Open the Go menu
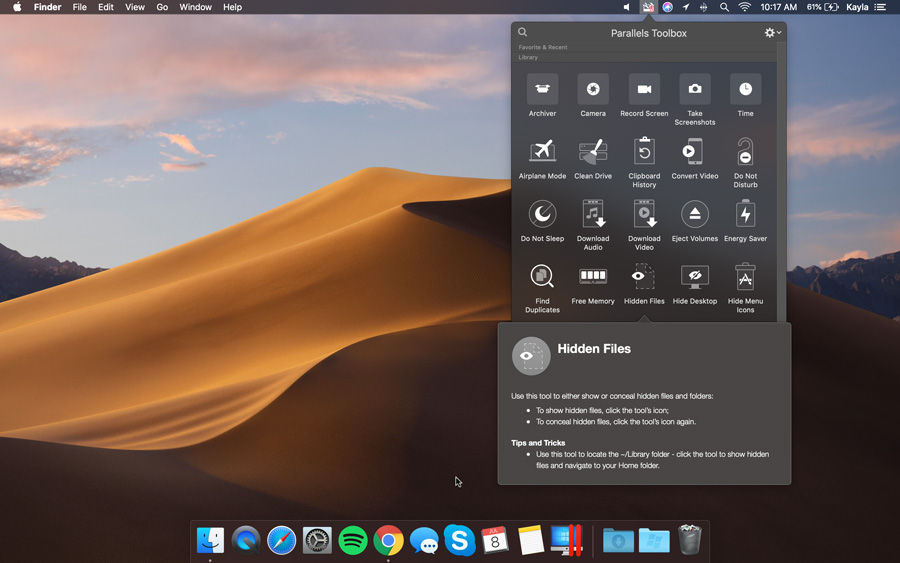The width and height of the screenshot is (900, 563). [162, 7]
